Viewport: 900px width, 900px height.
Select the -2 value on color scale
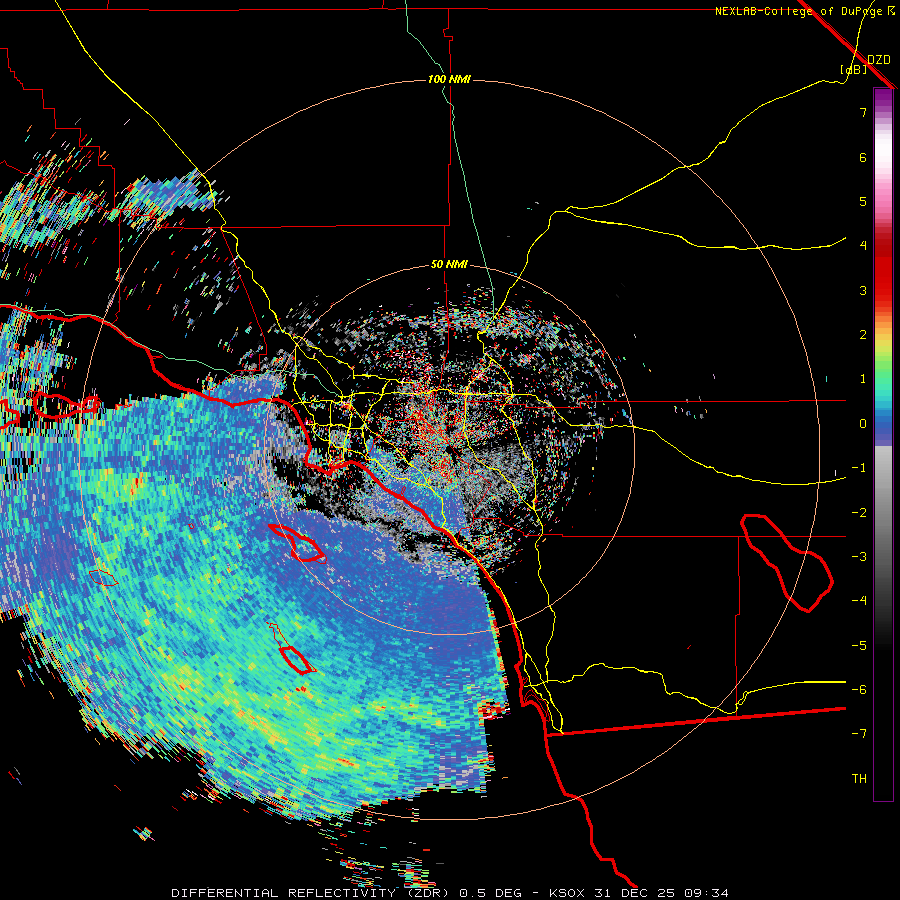click(859, 513)
